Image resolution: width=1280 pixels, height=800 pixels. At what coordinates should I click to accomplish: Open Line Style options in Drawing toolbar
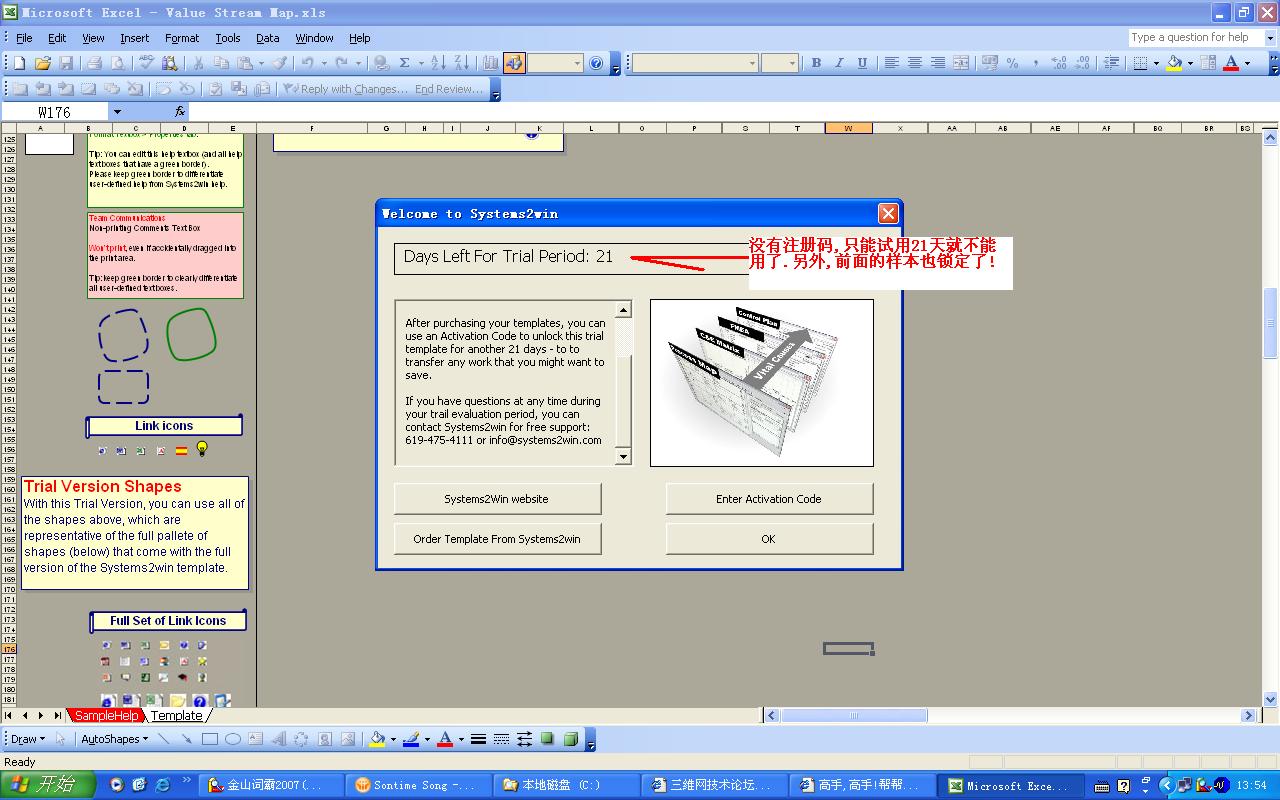tap(478, 739)
